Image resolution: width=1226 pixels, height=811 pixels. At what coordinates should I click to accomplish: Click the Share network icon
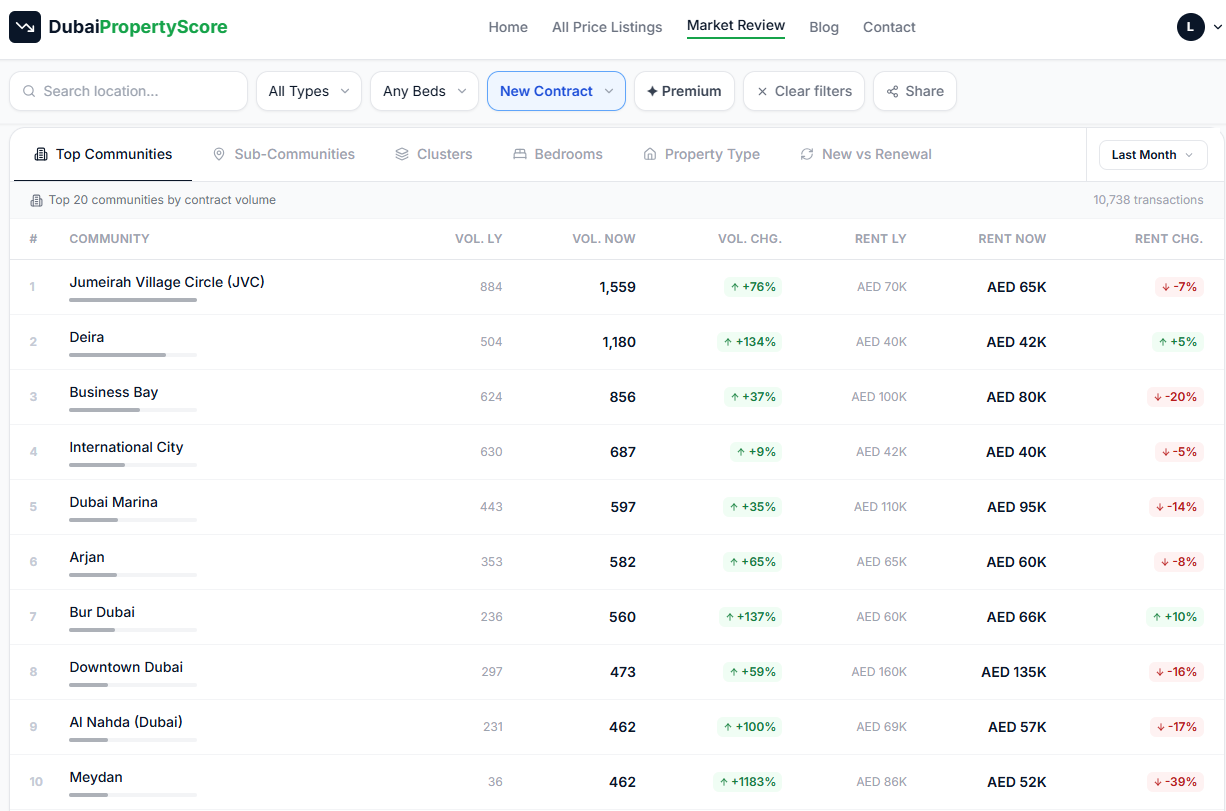pos(892,91)
